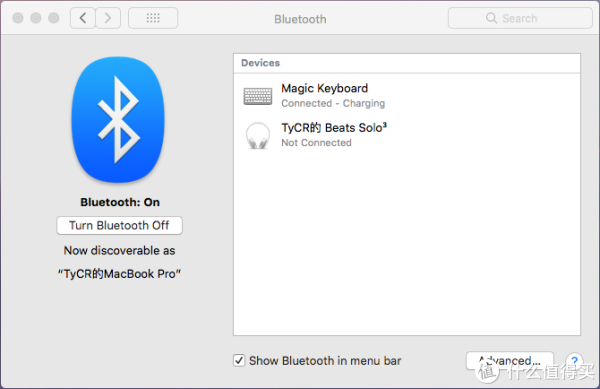Click the red close window button

[x=18, y=18]
